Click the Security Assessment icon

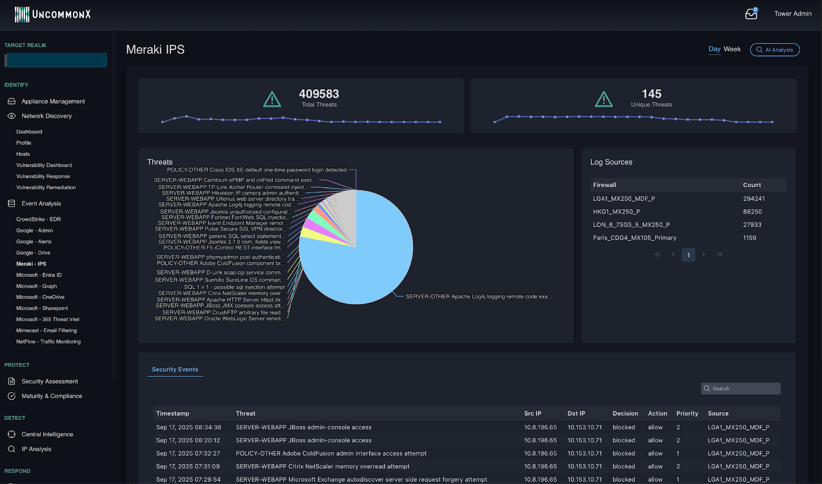12,381
